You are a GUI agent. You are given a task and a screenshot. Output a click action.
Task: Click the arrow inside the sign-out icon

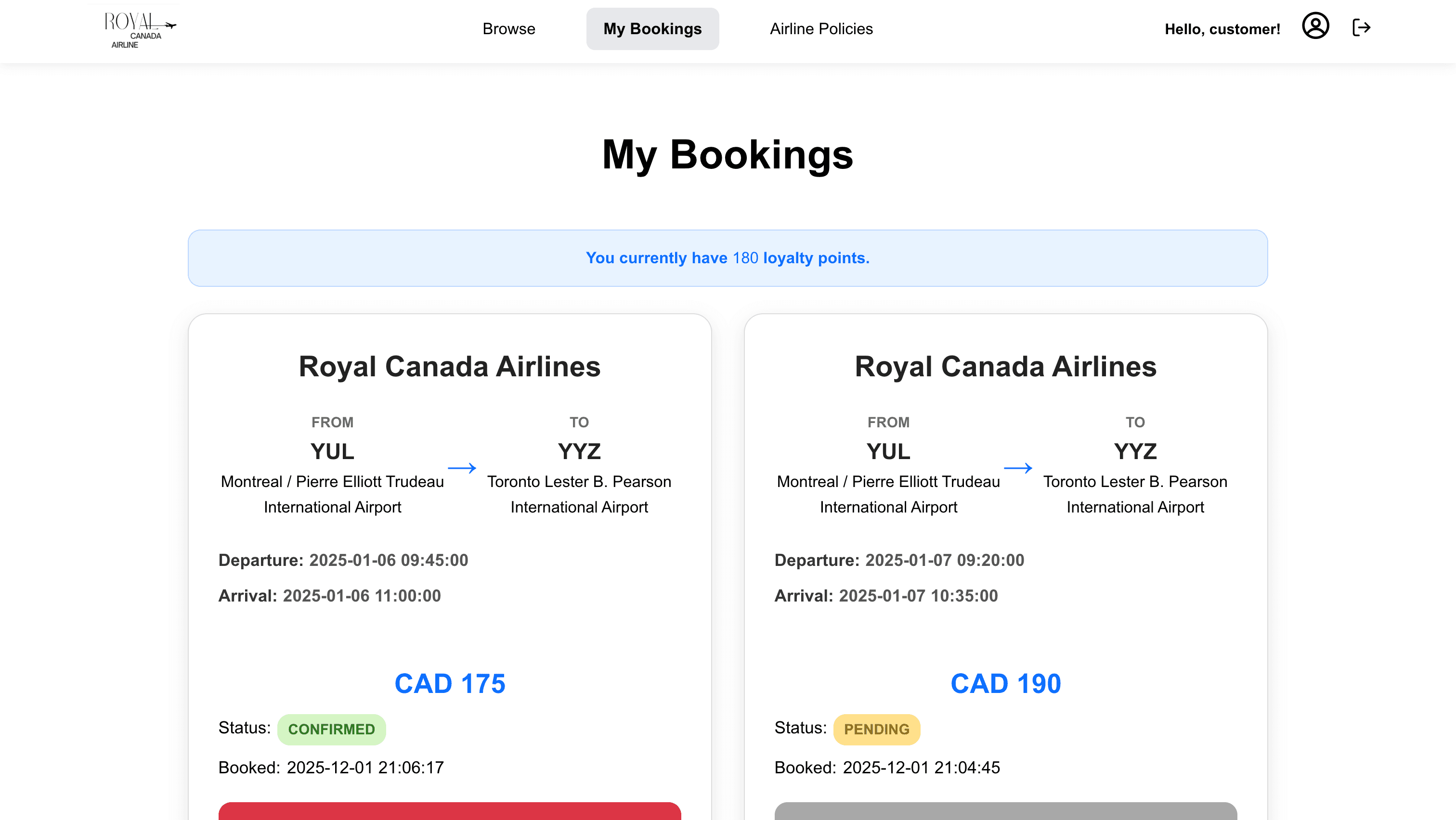[1365, 26]
